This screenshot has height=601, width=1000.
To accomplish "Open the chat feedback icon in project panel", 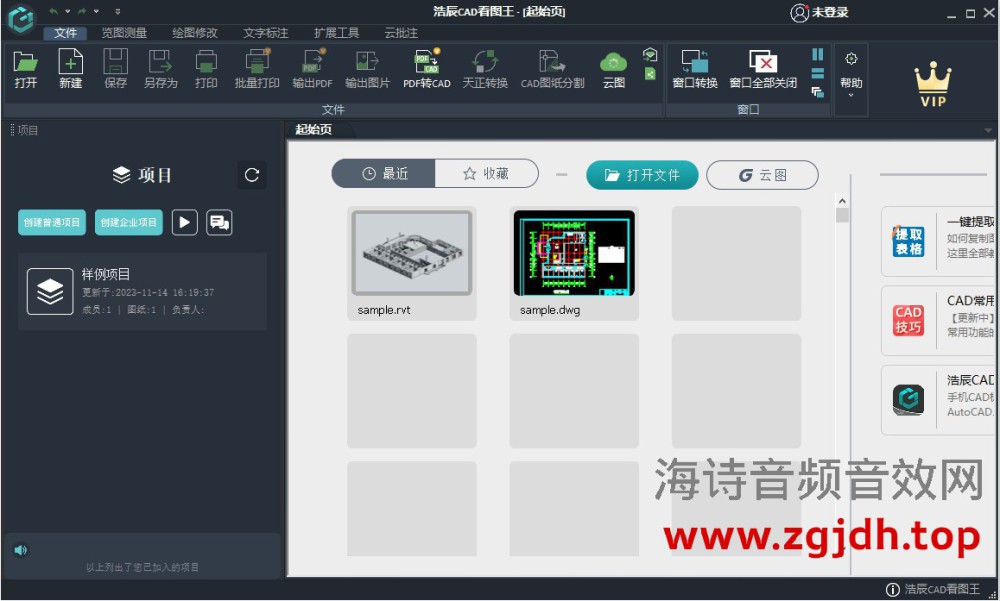I will click(219, 222).
